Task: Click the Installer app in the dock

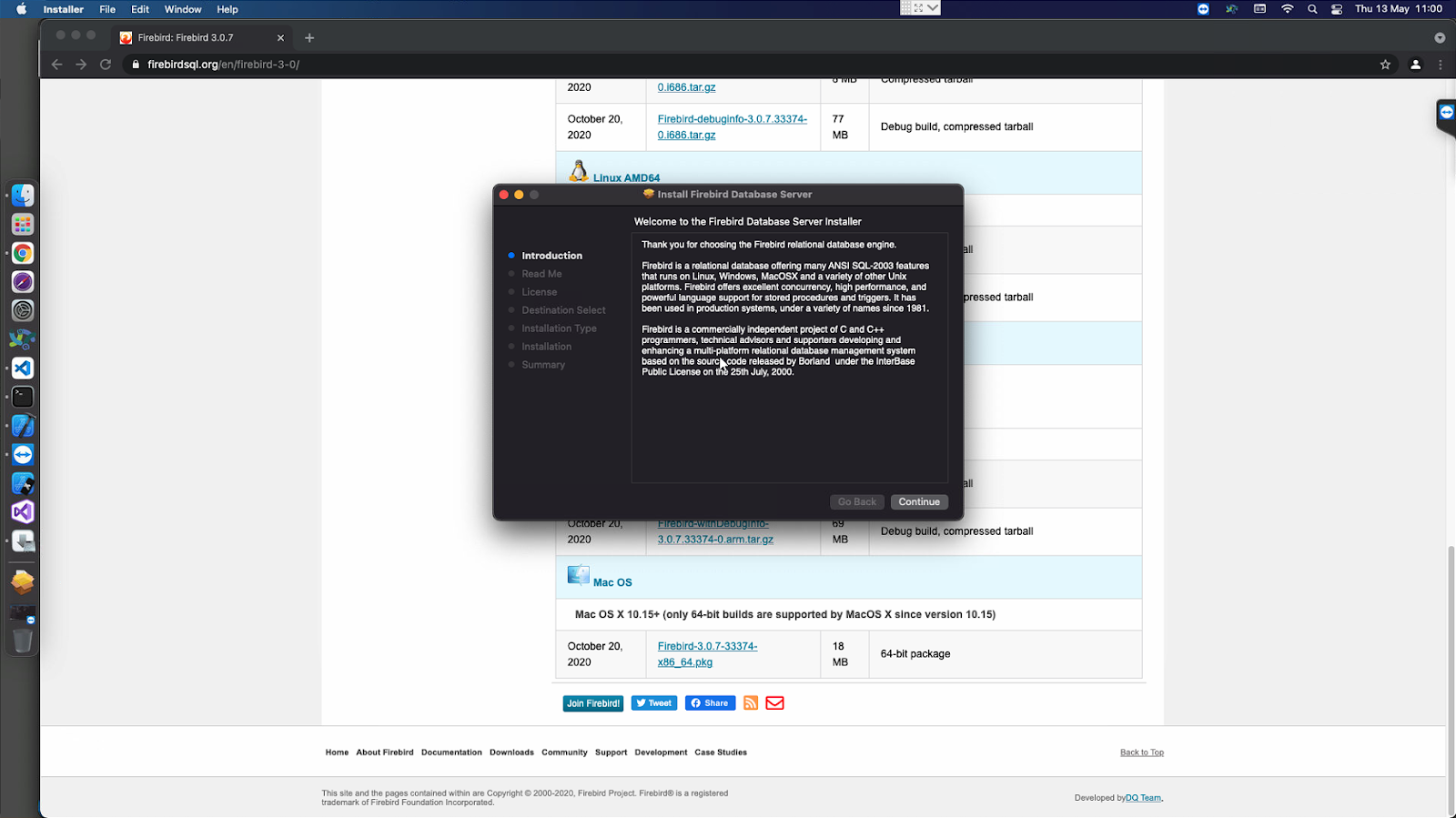Action: (23, 541)
